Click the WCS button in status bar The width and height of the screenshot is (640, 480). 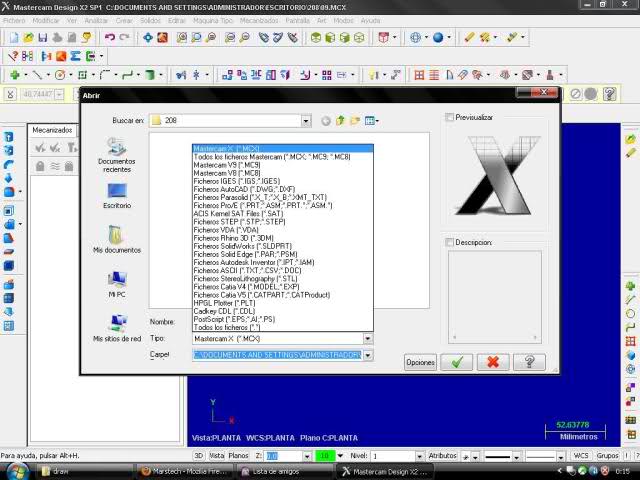point(581,456)
